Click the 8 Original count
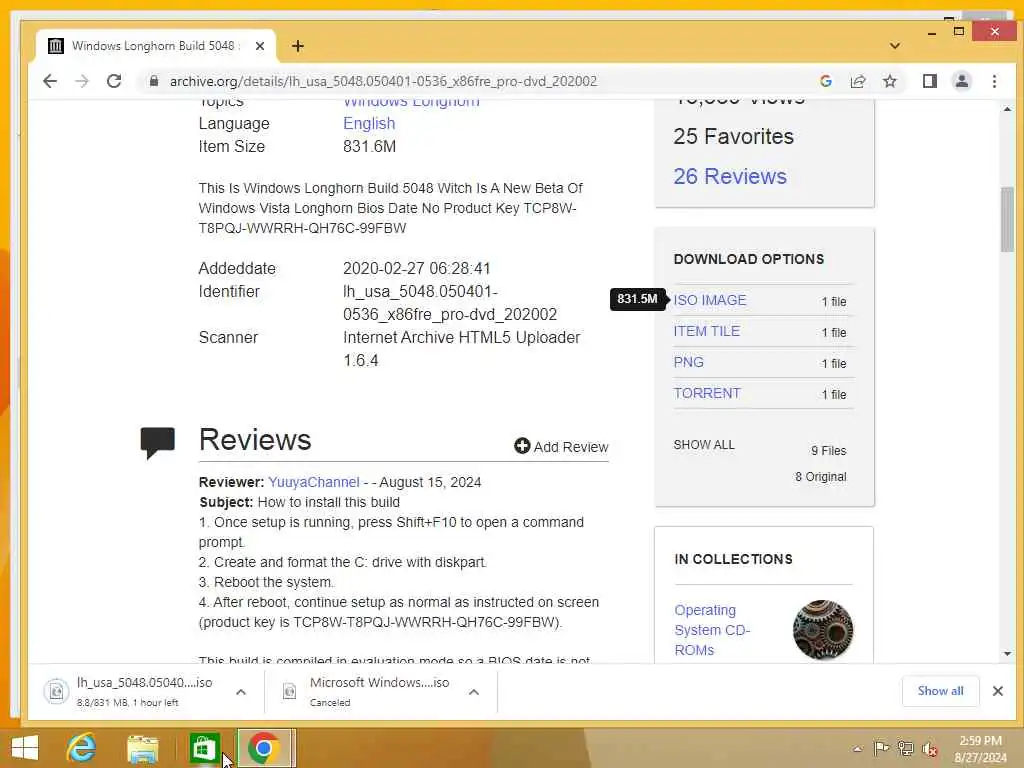 (820, 477)
